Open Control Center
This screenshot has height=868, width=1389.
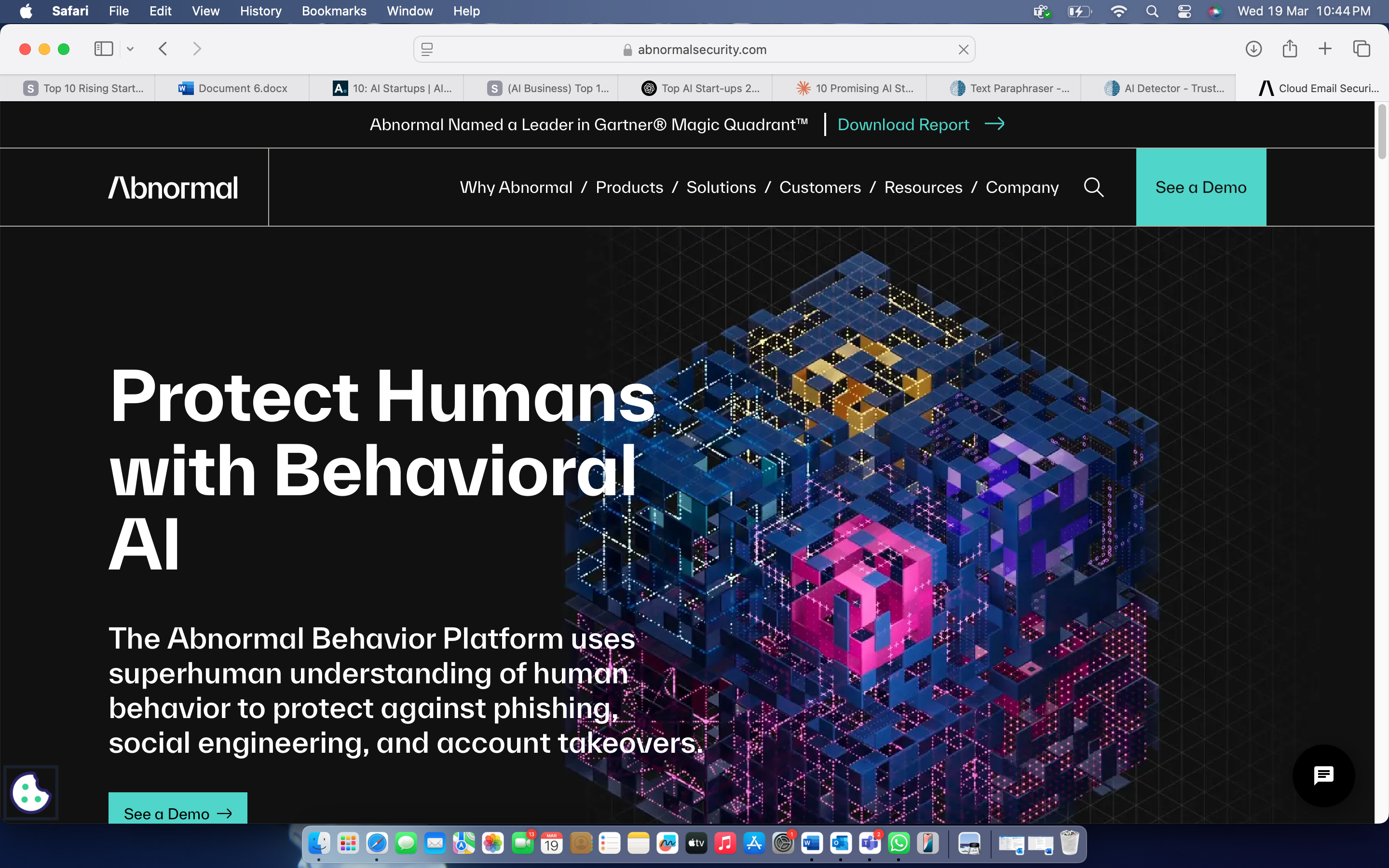click(1184, 11)
